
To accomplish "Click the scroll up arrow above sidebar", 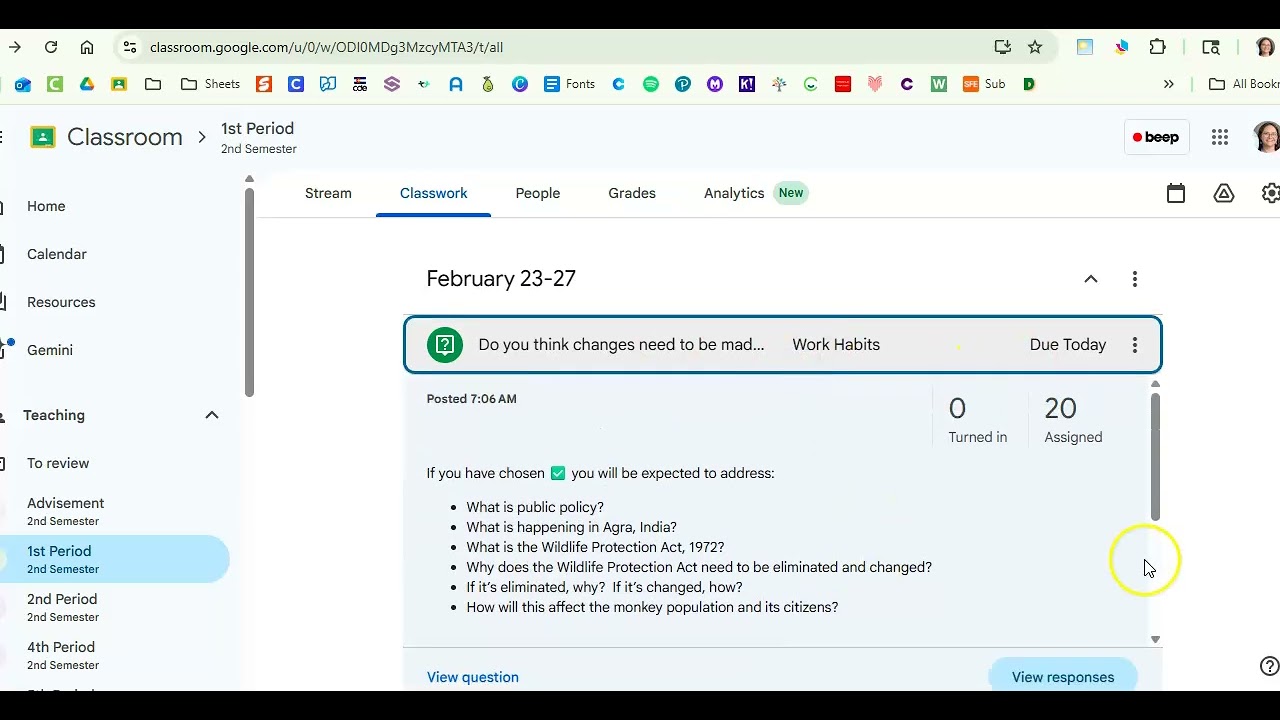I will coord(249,179).
